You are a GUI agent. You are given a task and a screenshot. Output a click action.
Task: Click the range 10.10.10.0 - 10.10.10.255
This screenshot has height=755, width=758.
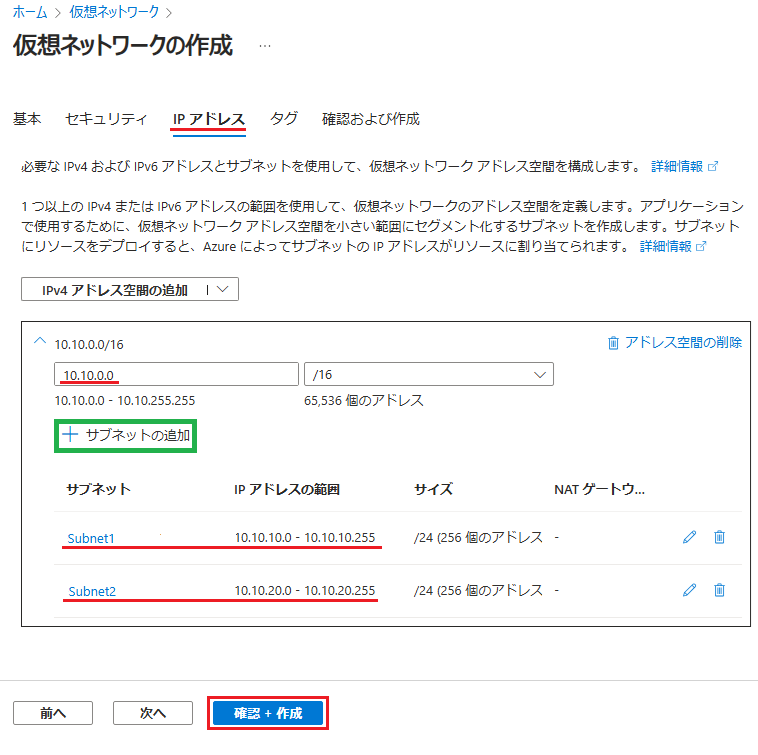[x=305, y=537]
